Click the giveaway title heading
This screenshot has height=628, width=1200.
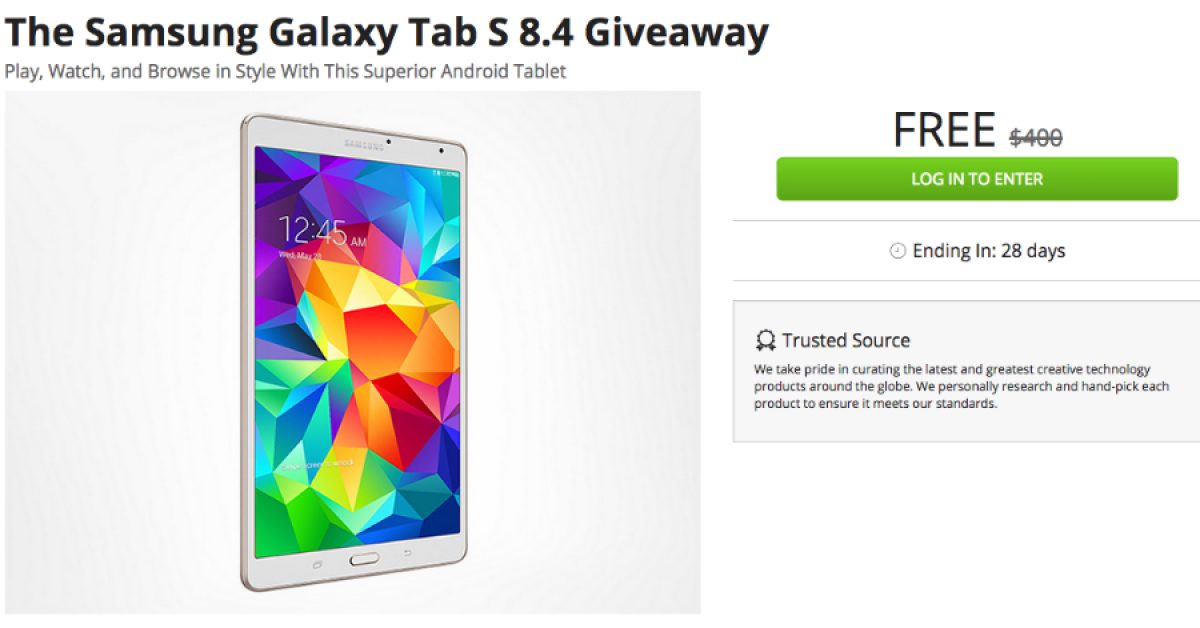click(x=387, y=32)
